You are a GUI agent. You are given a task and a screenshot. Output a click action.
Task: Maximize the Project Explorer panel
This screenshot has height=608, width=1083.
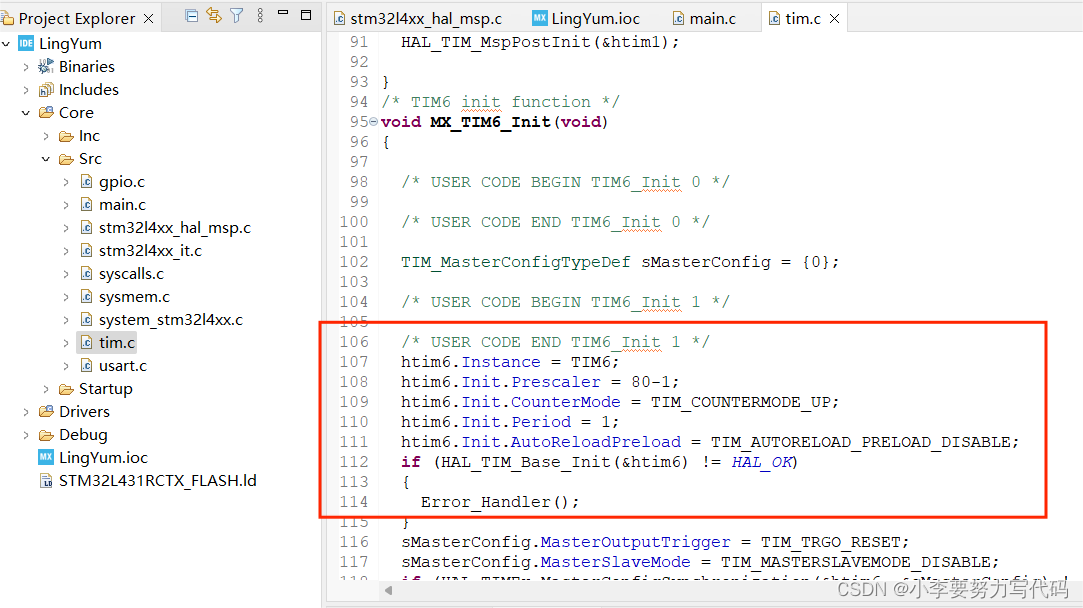point(306,14)
